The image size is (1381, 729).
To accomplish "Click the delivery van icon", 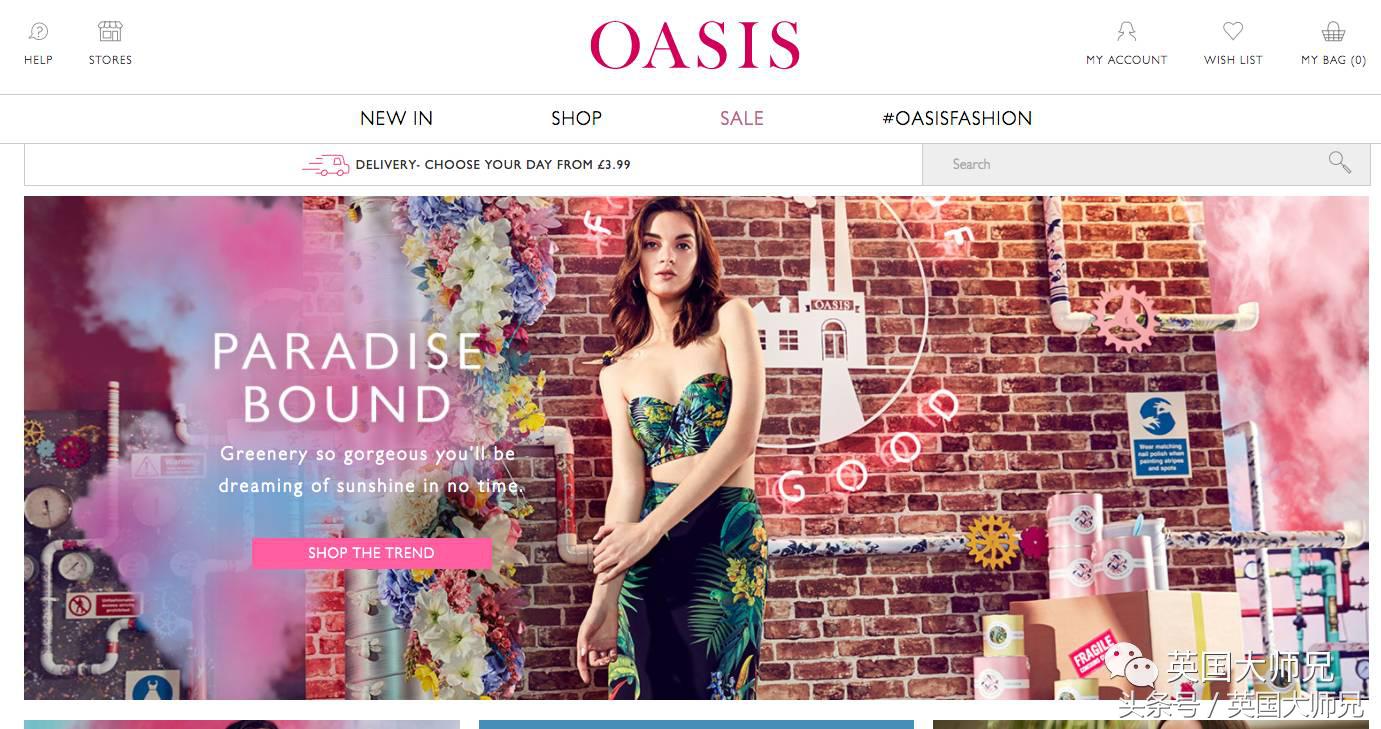I will (x=326, y=165).
